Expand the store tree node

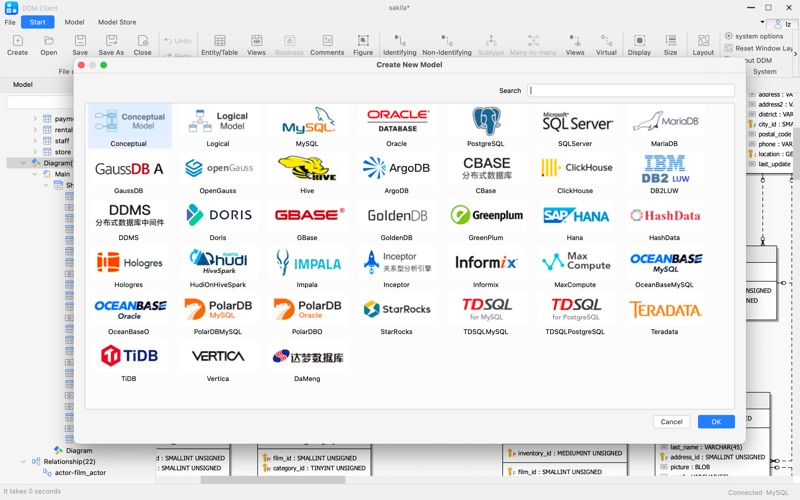coord(35,152)
